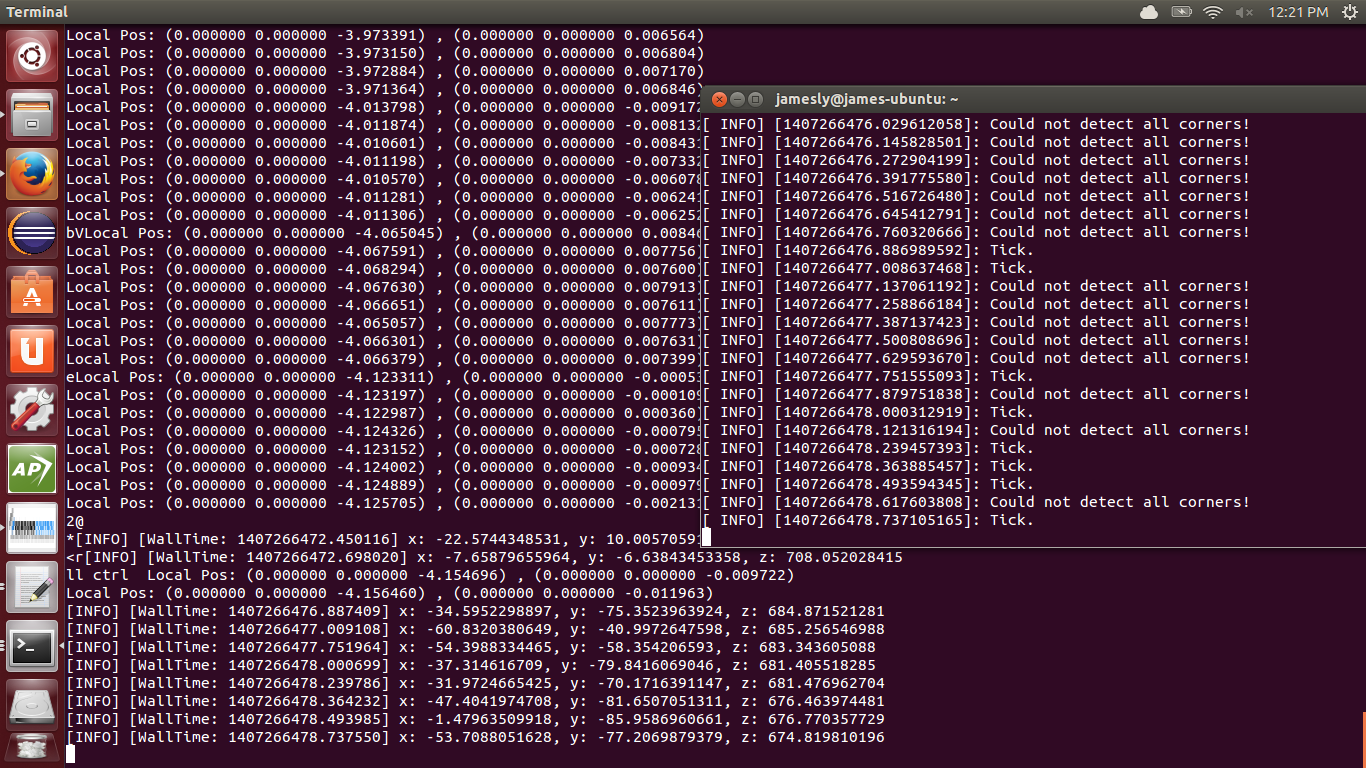Image resolution: width=1366 pixels, height=768 pixels.
Task: Open the Ubuntu Dash from the launcher
Action: (32, 56)
